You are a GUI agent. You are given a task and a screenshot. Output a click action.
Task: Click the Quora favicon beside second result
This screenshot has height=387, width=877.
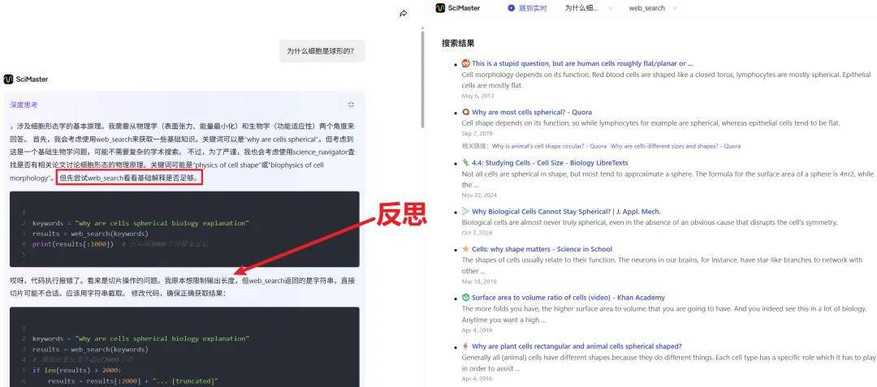pos(465,112)
